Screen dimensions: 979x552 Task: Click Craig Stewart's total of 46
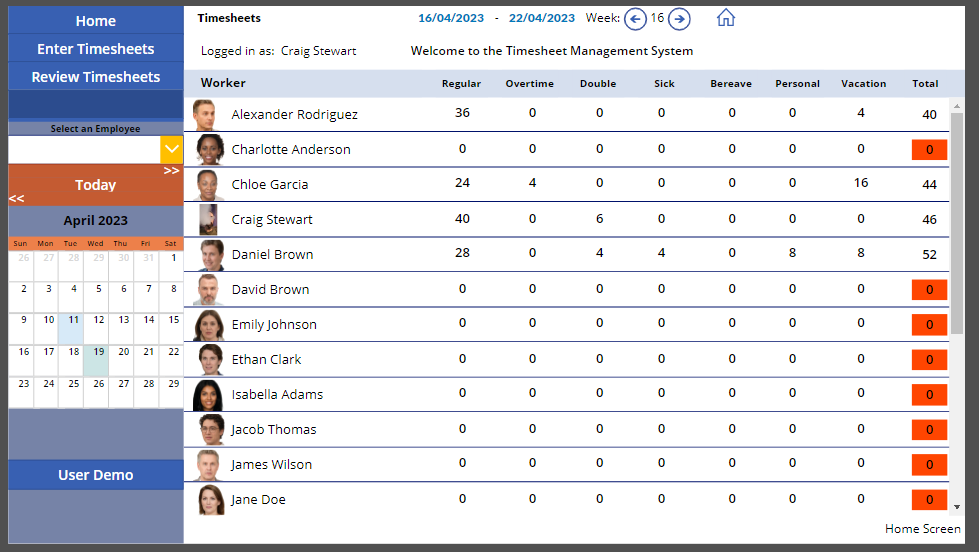(929, 220)
